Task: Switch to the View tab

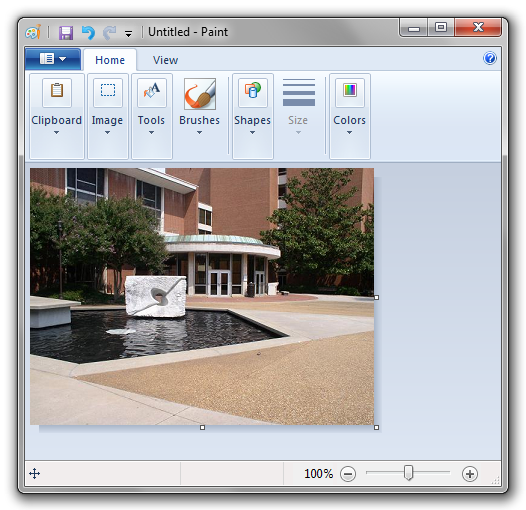Action: [165, 60]
